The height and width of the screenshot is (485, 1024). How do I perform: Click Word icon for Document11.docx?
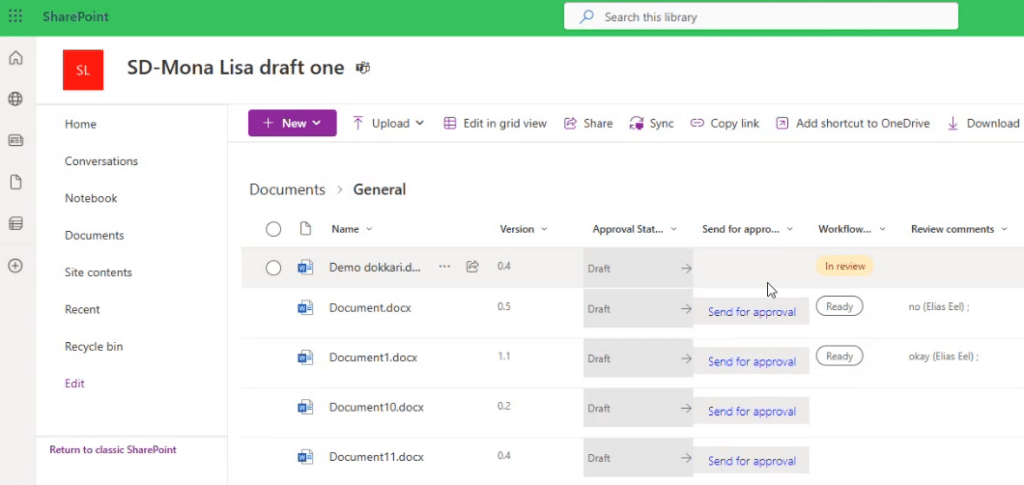click(x=305, y=457)
